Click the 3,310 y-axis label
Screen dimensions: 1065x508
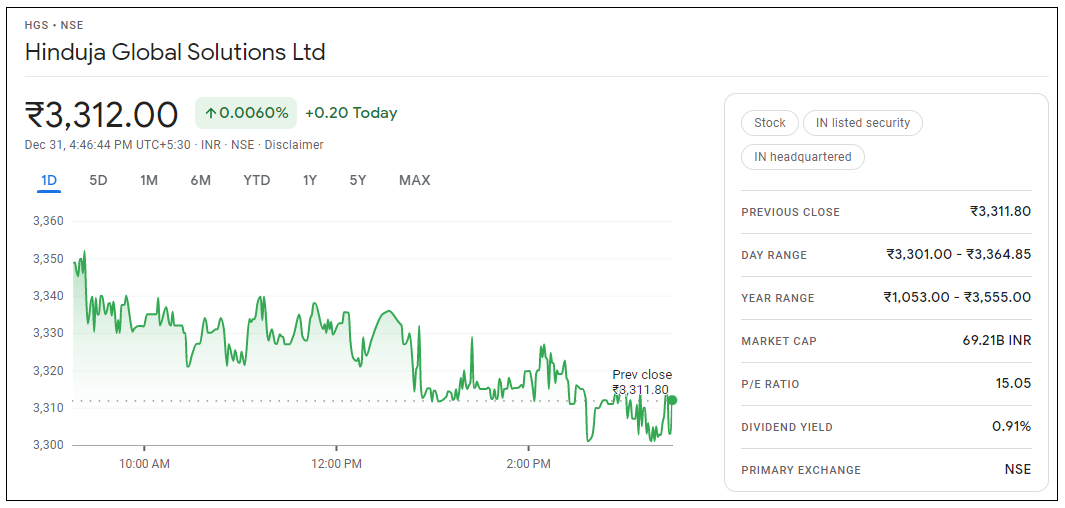(x=48, y=408)
